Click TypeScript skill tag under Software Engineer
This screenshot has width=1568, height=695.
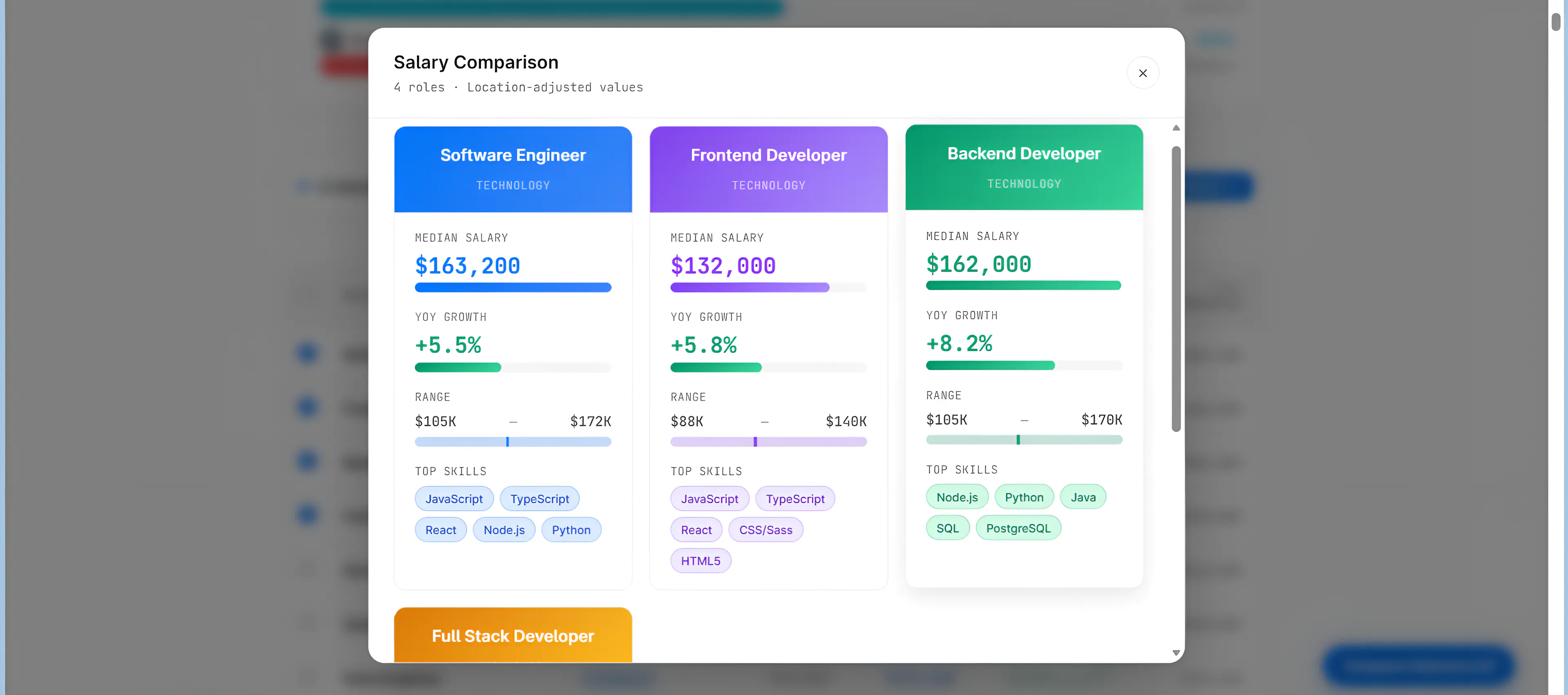tap(539, 499)
